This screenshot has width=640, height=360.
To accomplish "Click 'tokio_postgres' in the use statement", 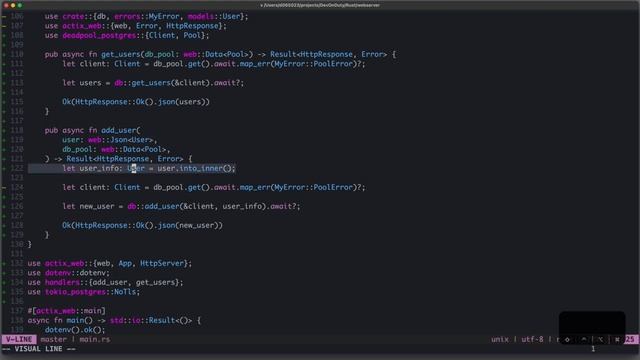I will coord(75,292).
